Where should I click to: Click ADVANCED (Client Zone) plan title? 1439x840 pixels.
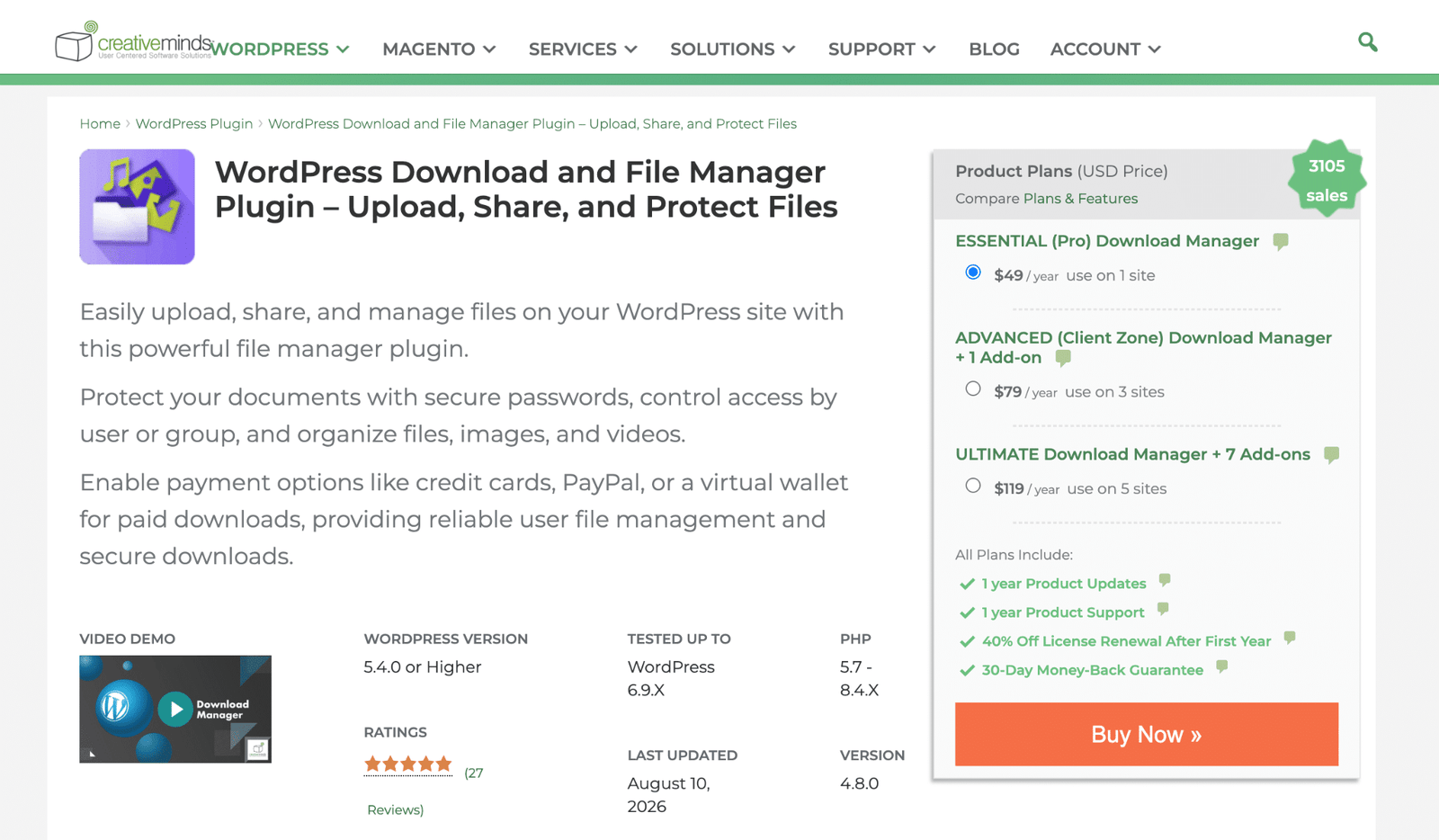pos(1143,347)
